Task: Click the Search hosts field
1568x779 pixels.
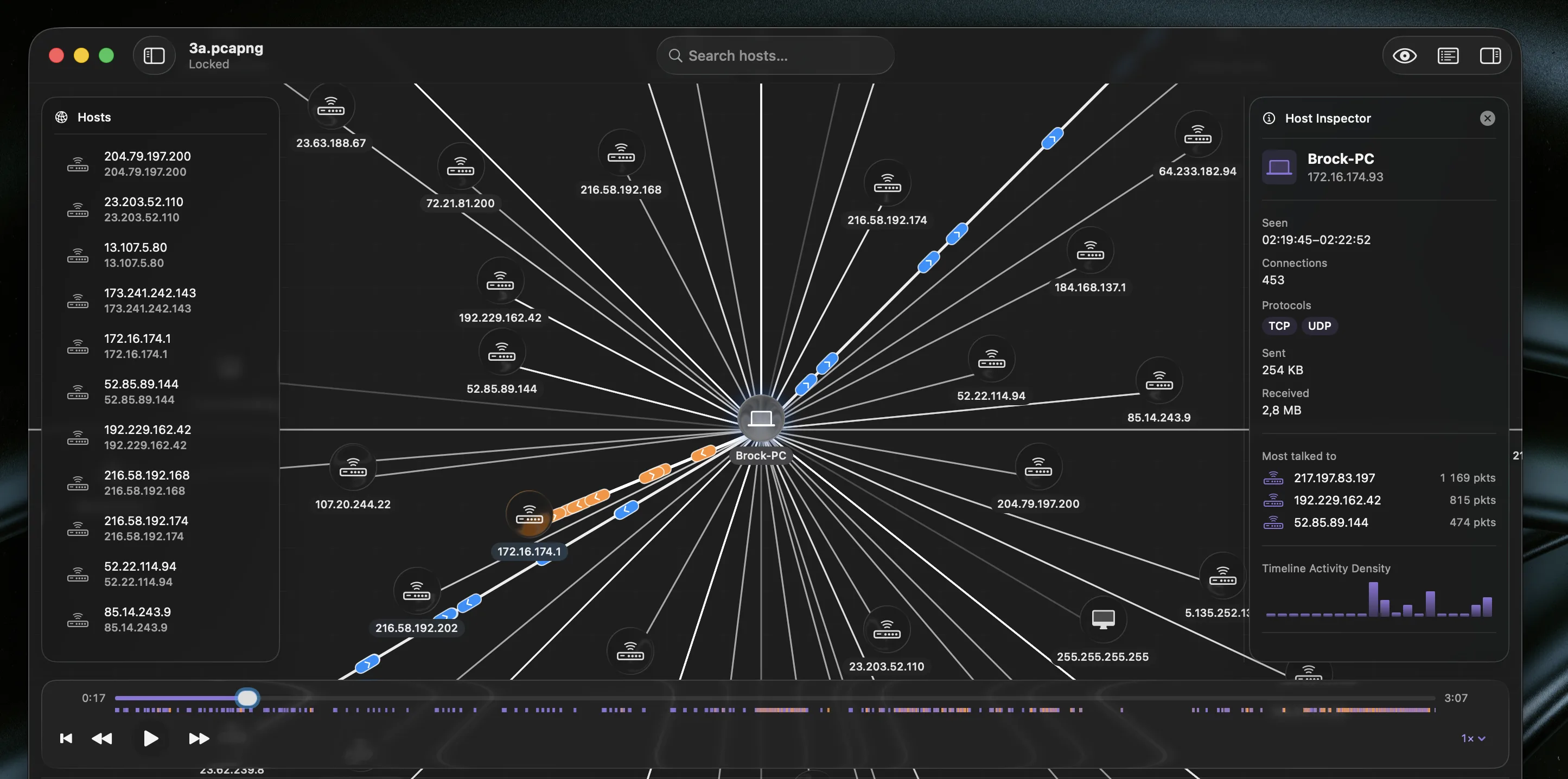Action: (775, 55)
